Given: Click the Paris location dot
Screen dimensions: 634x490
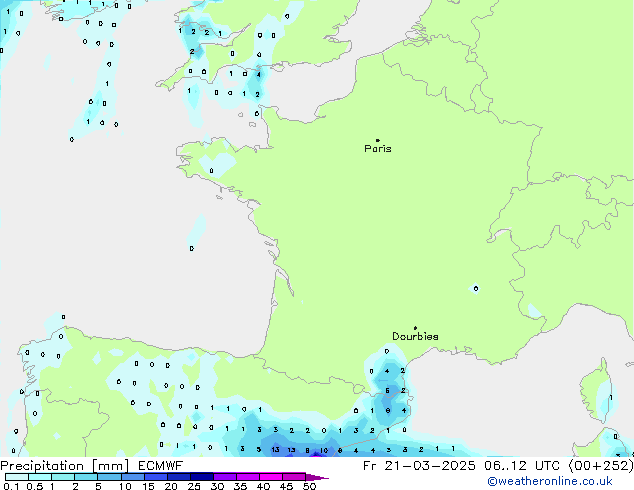Looking at the screenshot, I should coord(378,140).
